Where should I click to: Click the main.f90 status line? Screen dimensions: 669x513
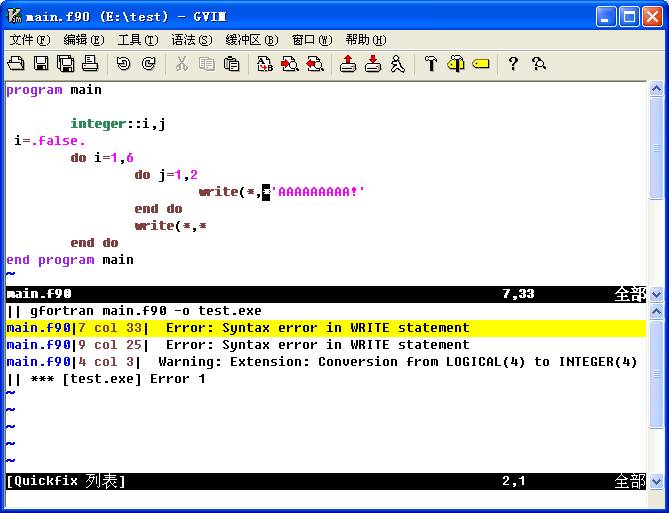pyautogui.click(x=326, y=294)
